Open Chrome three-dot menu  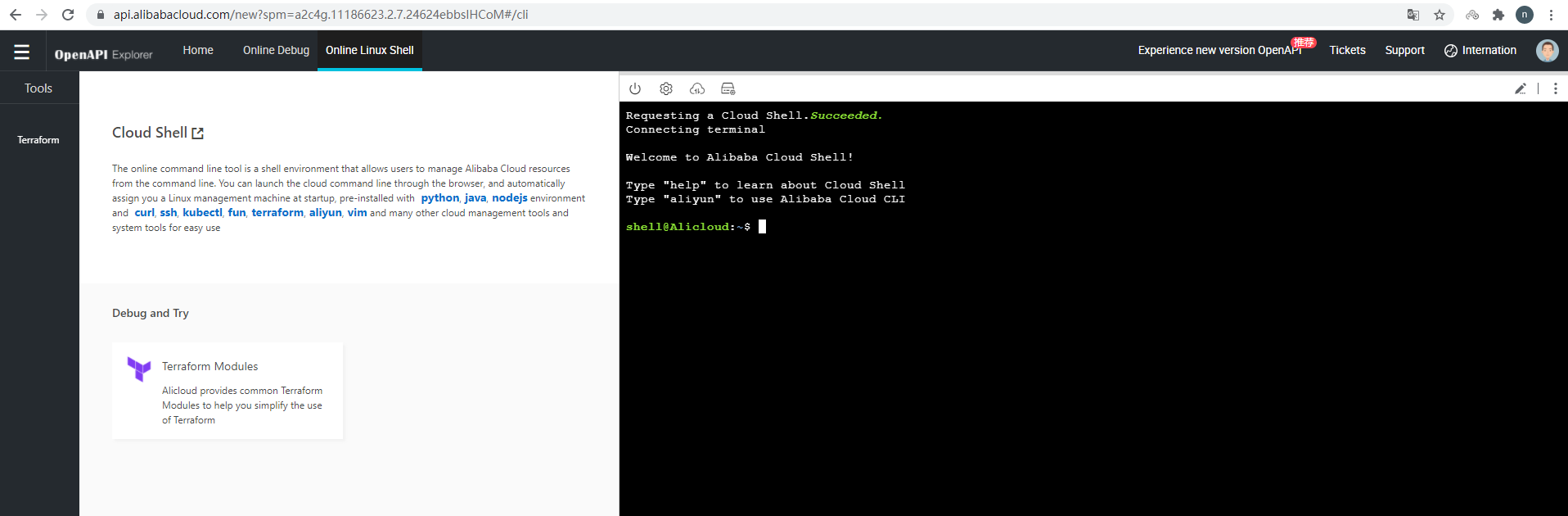point(1551,15)
